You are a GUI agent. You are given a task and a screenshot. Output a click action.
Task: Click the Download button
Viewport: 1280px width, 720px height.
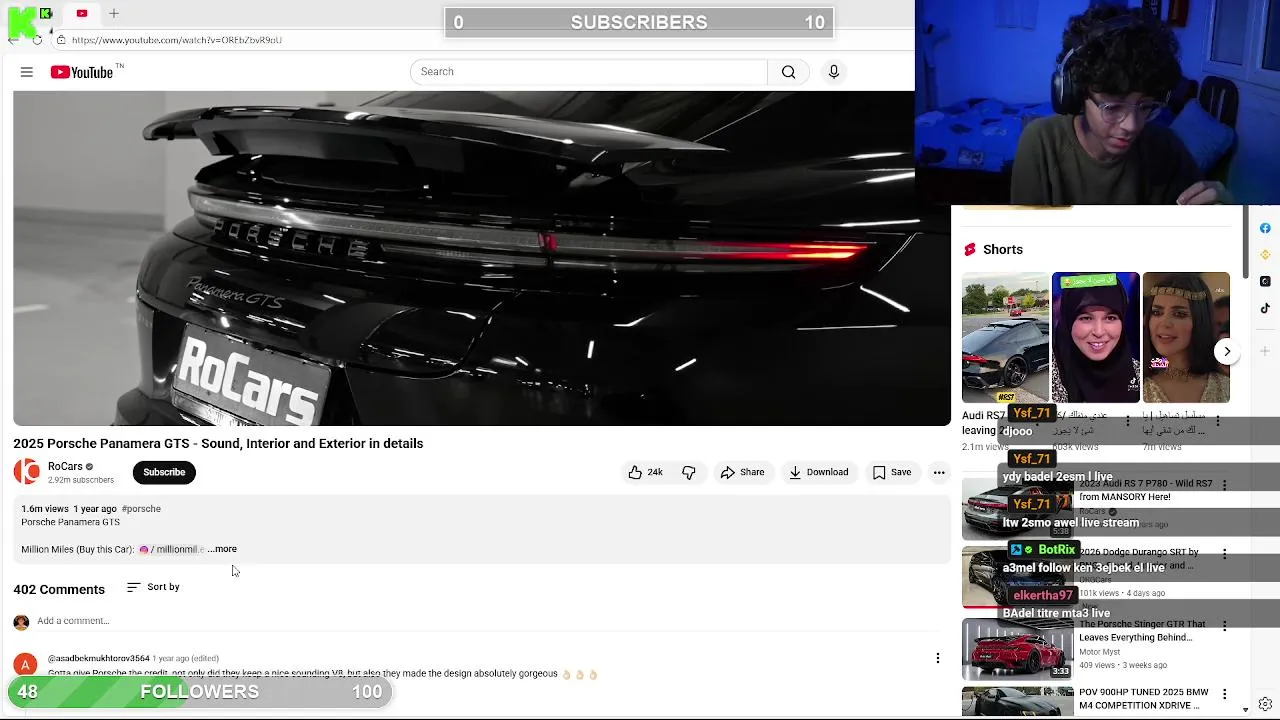click(x=817, y=472)
